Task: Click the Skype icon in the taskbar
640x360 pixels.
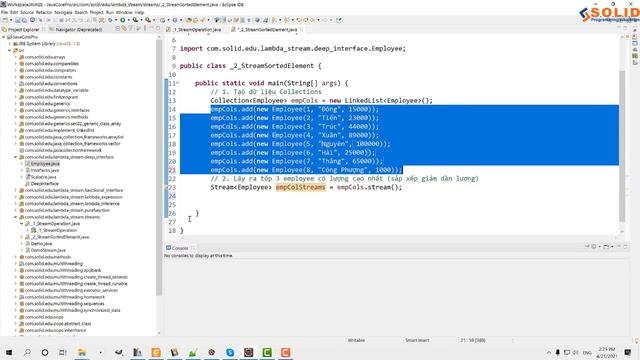Action: 230,352
